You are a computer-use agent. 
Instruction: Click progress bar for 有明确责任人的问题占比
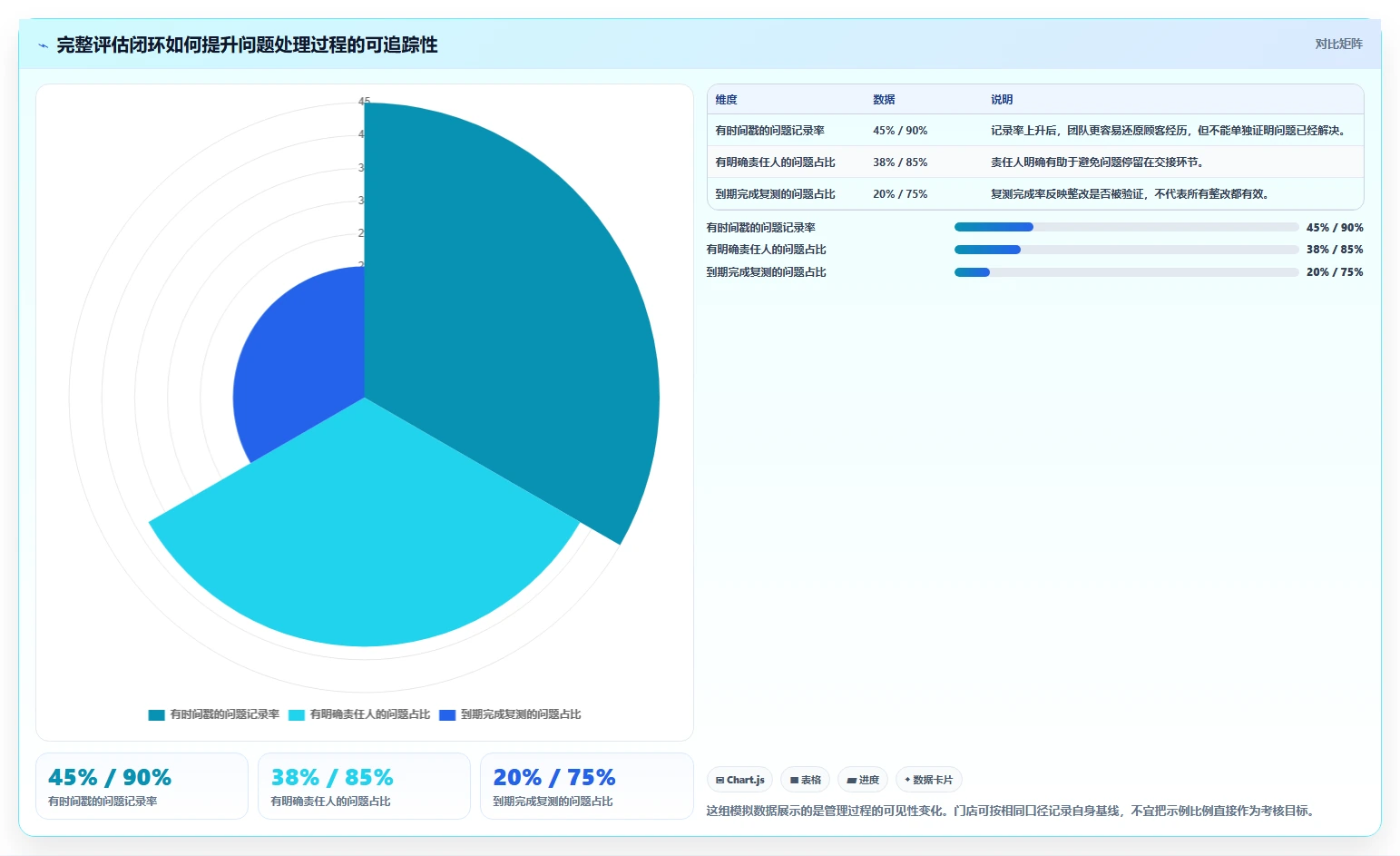click(x=1126, y=250)
